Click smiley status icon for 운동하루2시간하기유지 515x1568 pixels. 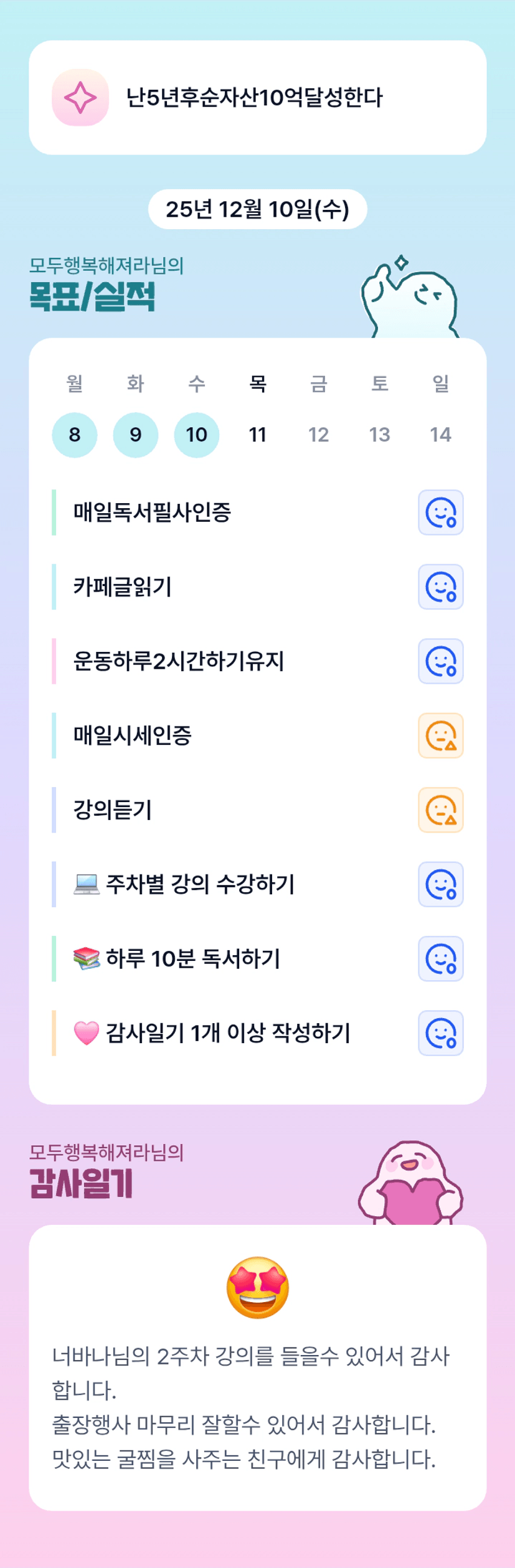tap(440, 661)
